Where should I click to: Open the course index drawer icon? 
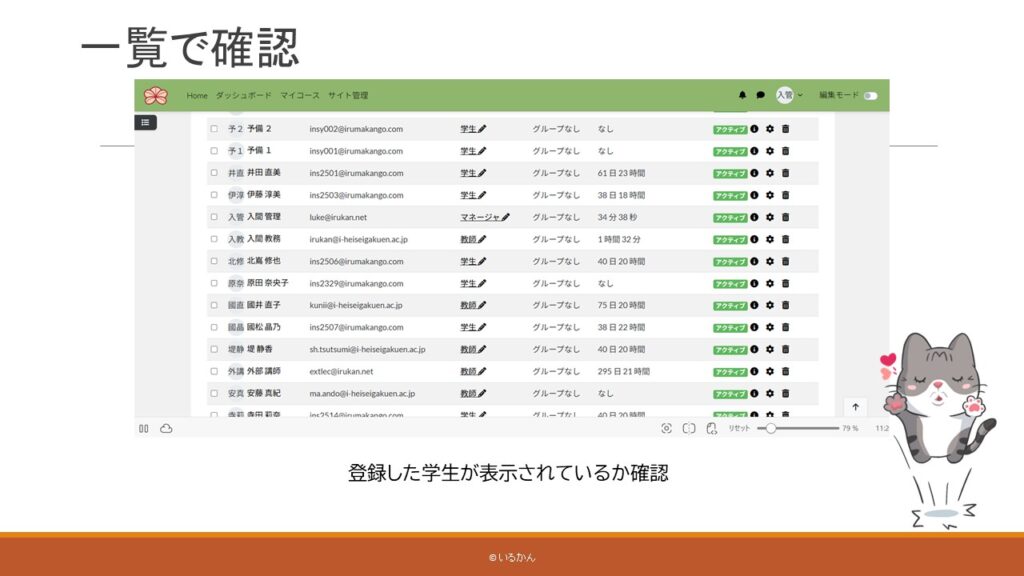point(146,122)
